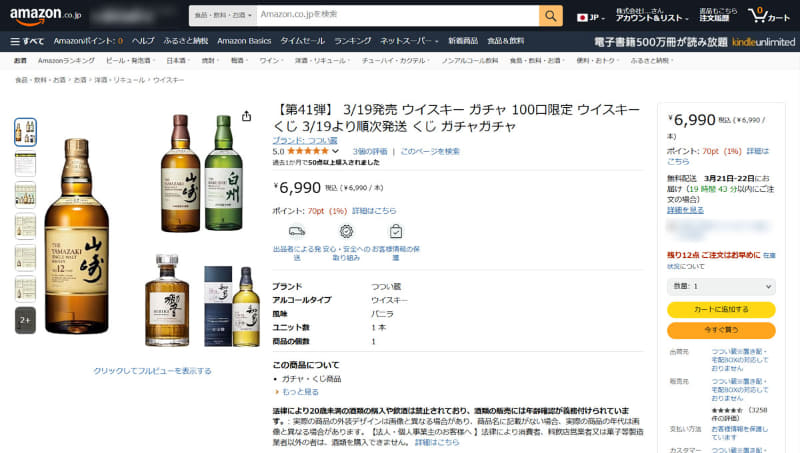Screen dimensions: 800x453
Task: Click the Amazon.co.jp logo
Action: point(45,15)
